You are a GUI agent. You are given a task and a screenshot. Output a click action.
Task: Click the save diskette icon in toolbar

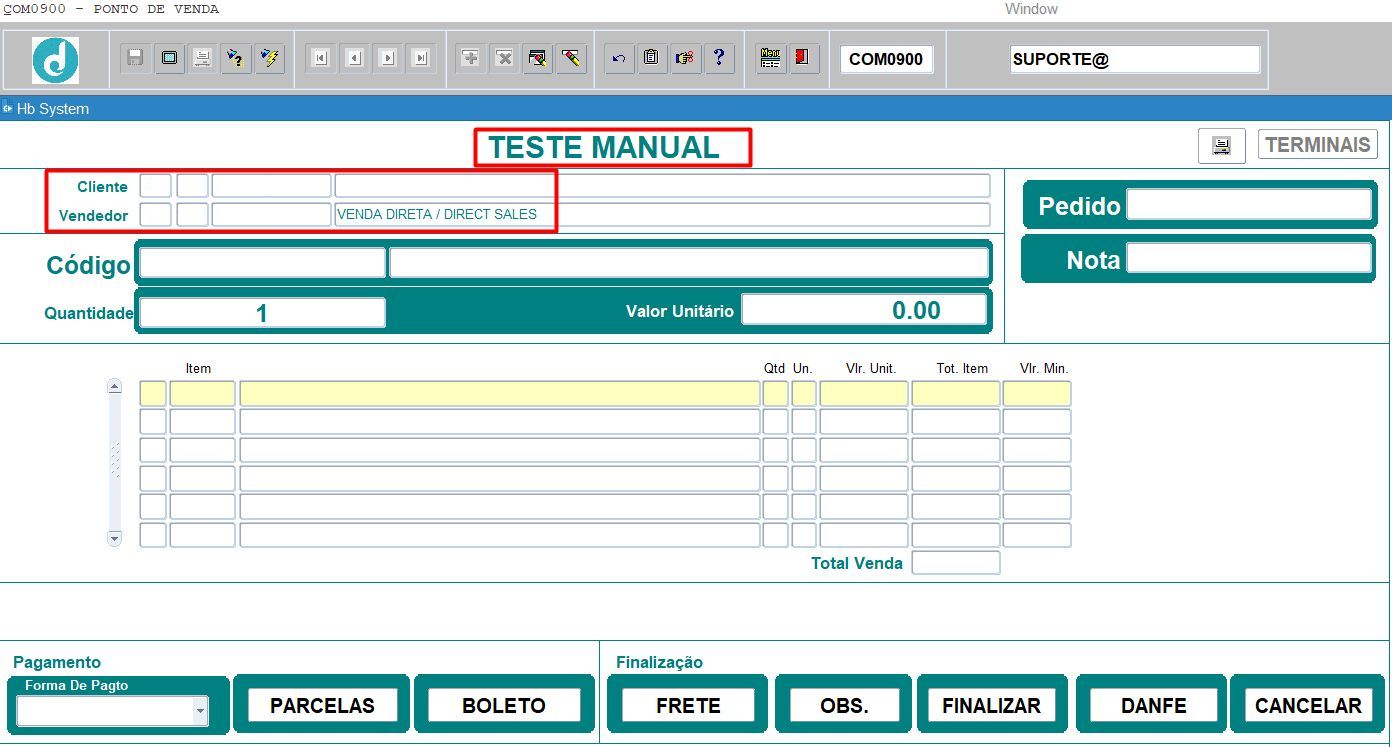[135, 58]
